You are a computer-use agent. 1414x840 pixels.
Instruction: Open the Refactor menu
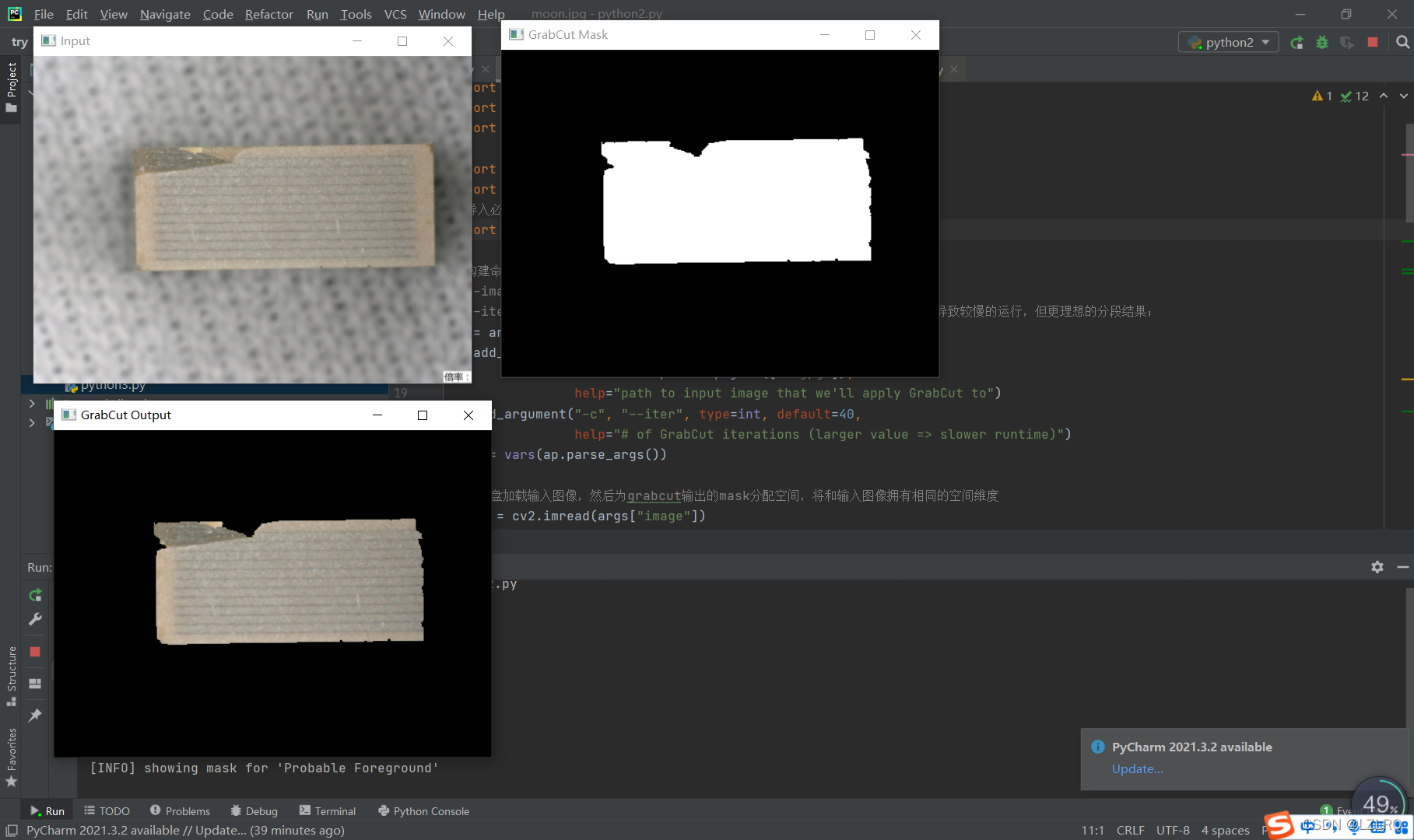269,14
